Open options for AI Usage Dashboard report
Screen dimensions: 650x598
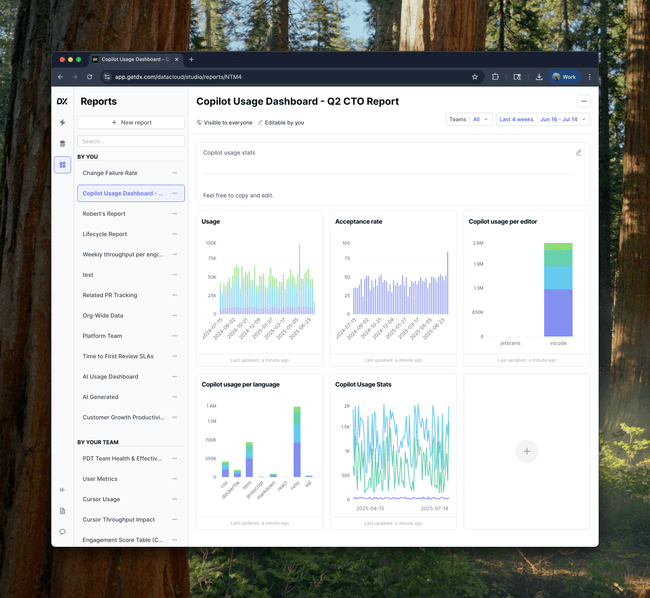(x=175, y=376)
